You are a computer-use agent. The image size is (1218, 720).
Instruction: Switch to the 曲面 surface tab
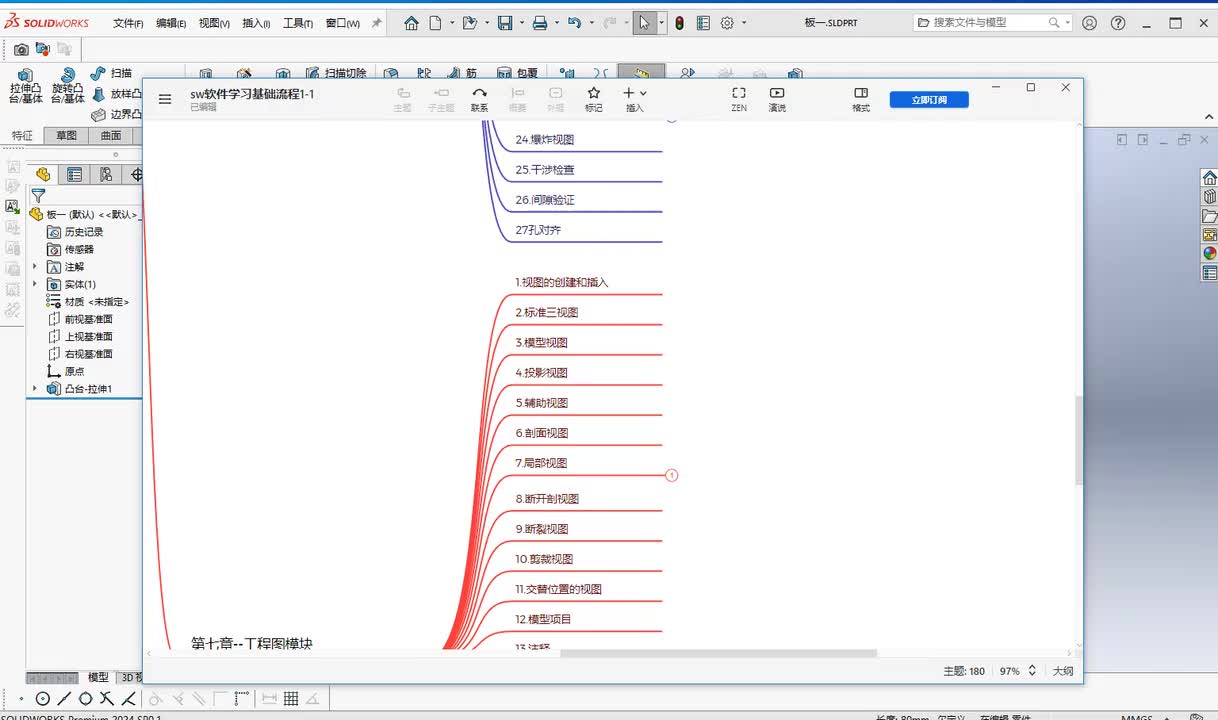(x=111, y=136)
